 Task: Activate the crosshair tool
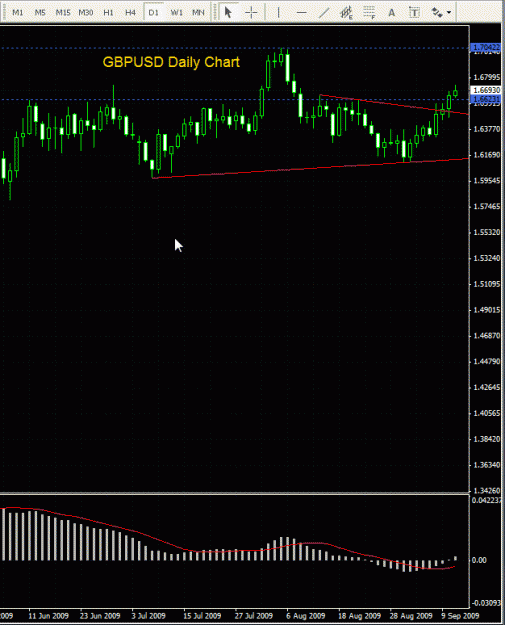click(251, 12)
